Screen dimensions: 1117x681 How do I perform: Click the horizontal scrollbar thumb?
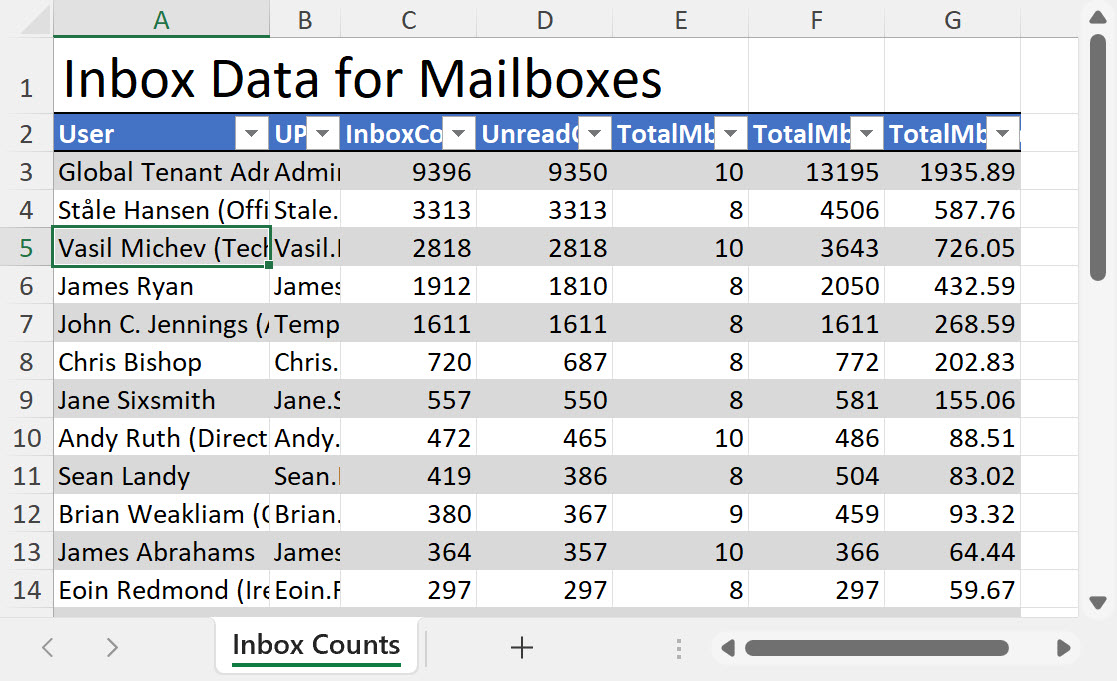[x=876, y=648]
